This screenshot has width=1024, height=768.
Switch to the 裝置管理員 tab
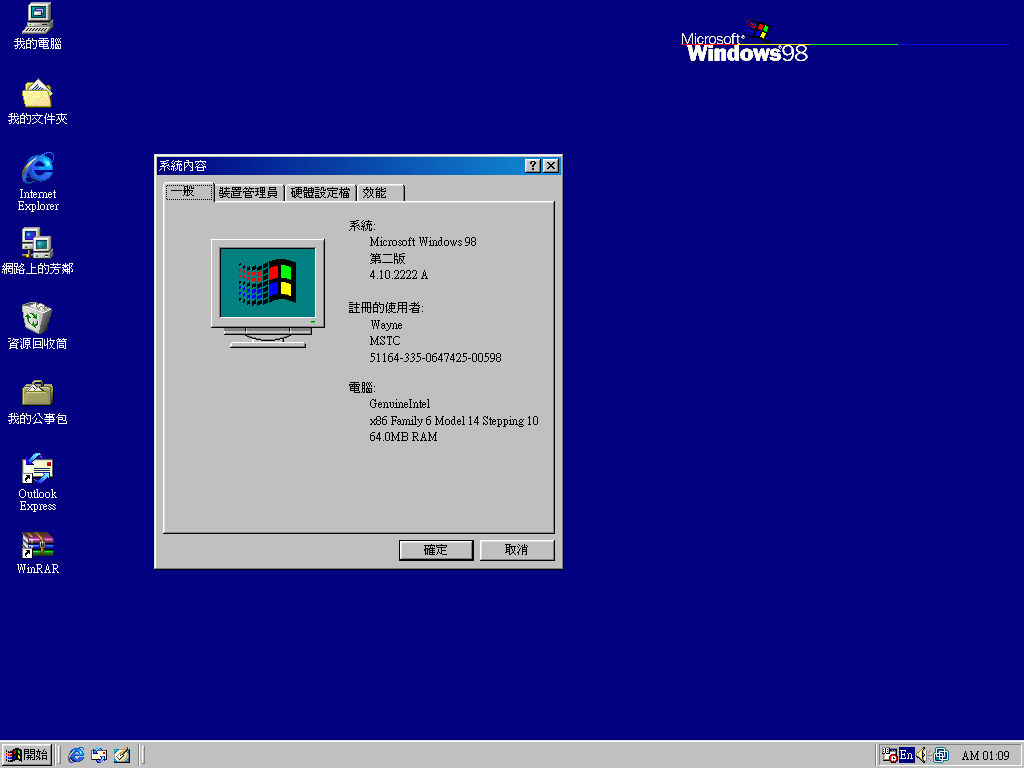[249, 193]
